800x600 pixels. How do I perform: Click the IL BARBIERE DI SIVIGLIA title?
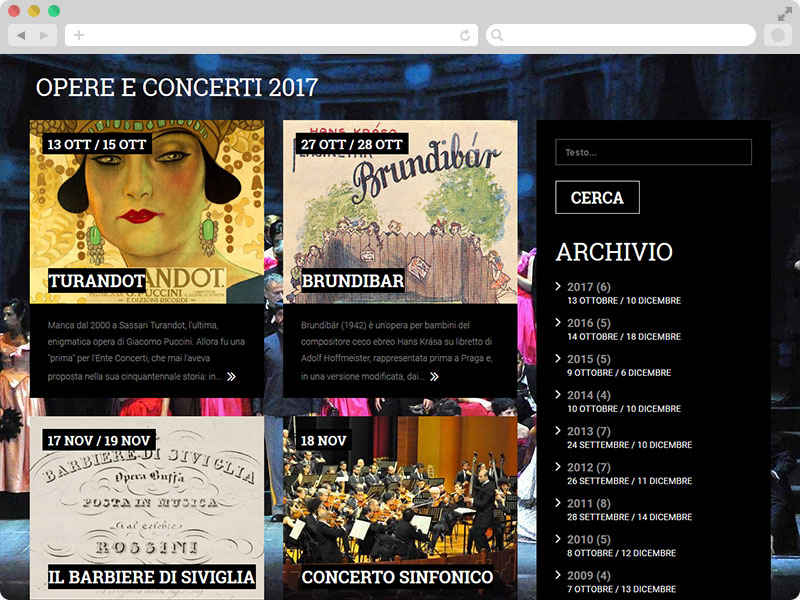152,577
